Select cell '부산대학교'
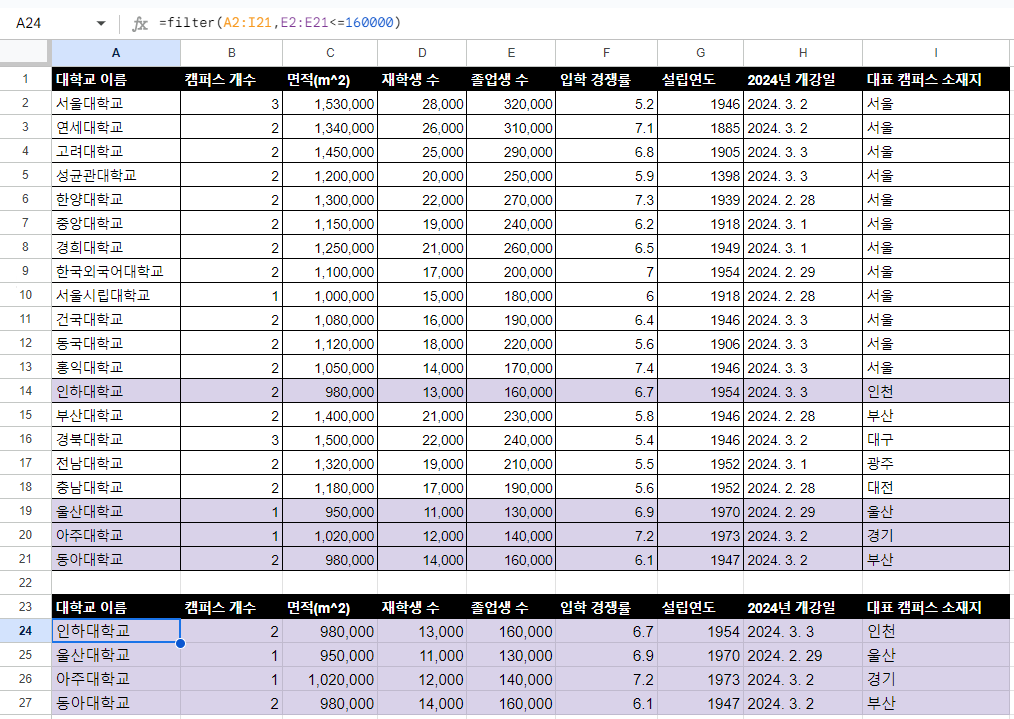The image size is (1014, 719). pyautogui.click(x=116, y=415)
